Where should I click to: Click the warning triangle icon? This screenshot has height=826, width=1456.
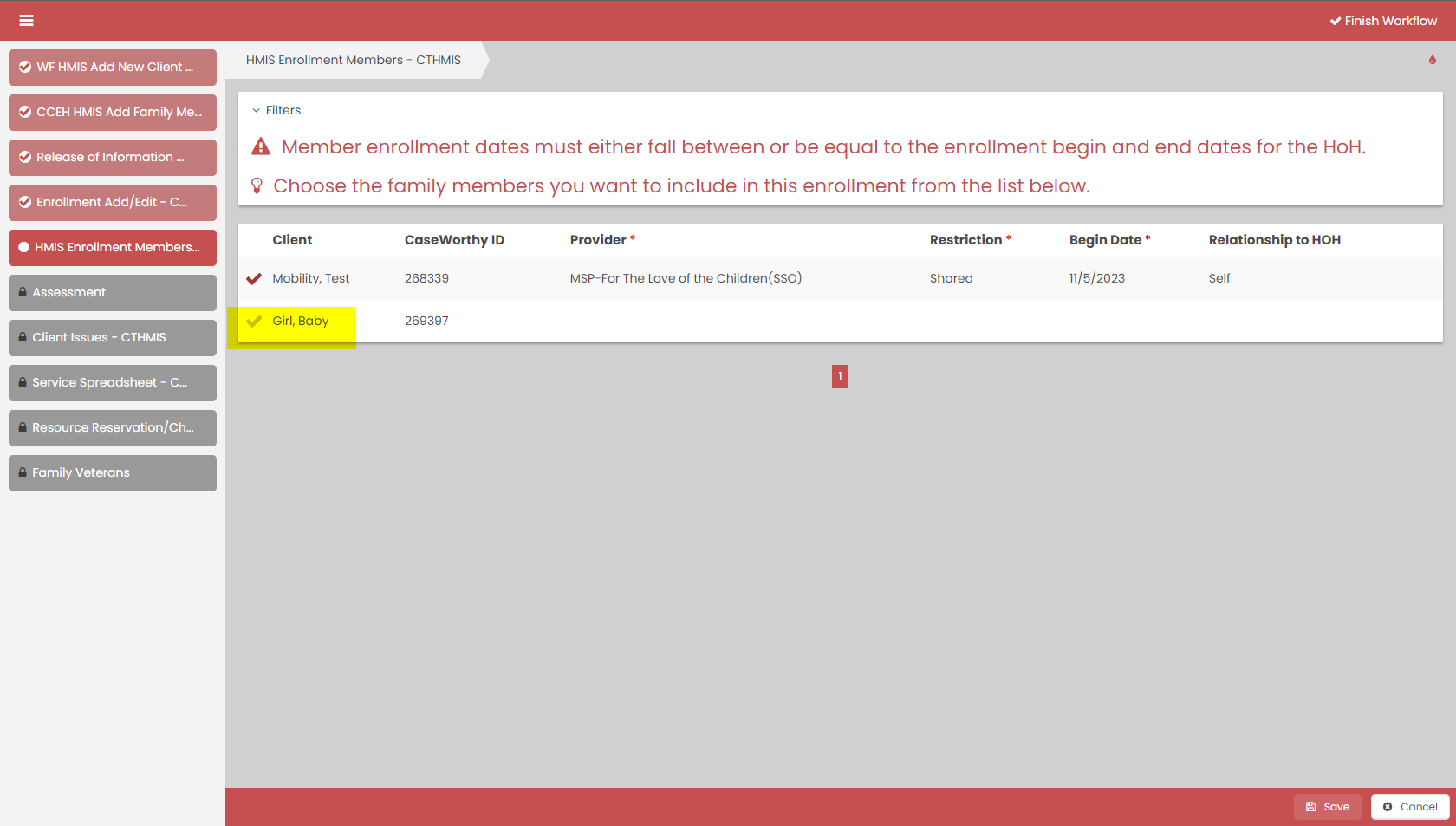[261, 146]
